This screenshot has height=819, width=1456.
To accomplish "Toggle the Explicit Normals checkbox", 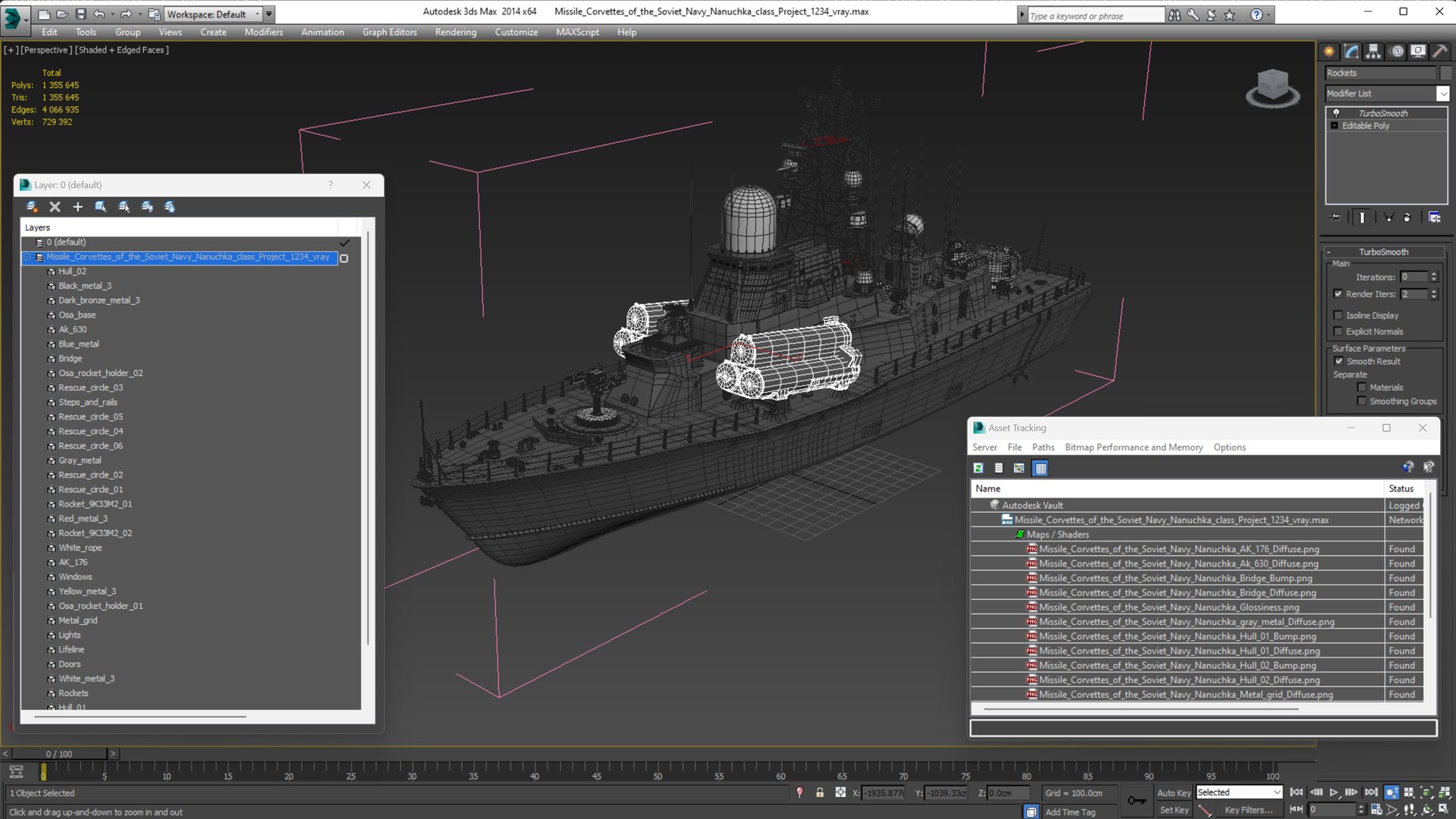I will coord(1338,331).
